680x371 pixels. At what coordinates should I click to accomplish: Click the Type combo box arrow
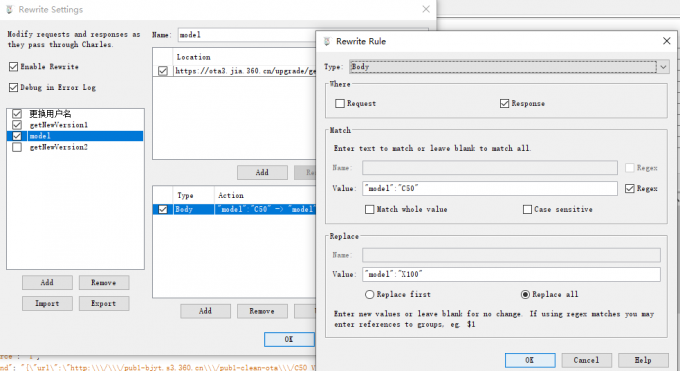(x=663, y=67)
